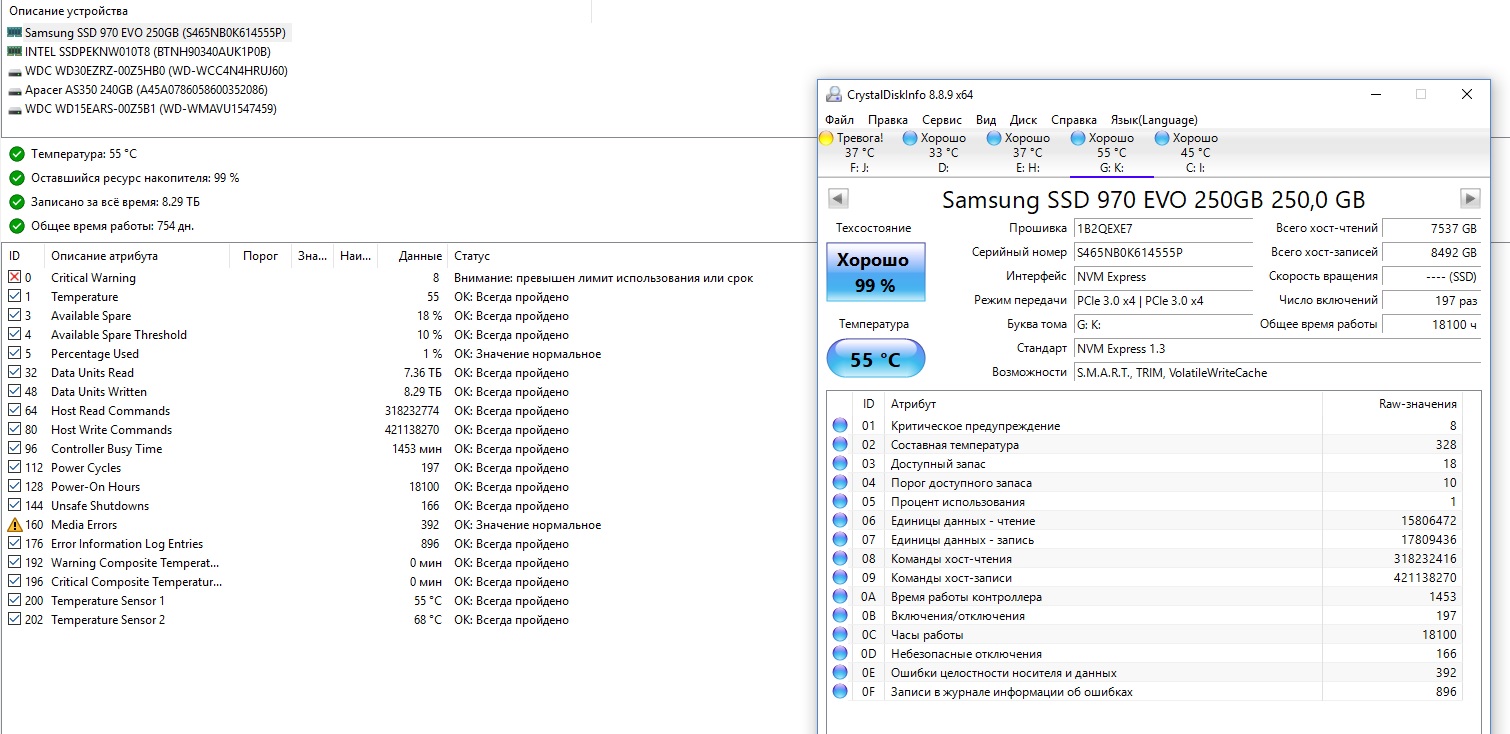The height and width of the screenshot is (734, 1510).
Task: Click the blue orb for Часы работы
Action: pyautogui.click(x=840, y=635)
